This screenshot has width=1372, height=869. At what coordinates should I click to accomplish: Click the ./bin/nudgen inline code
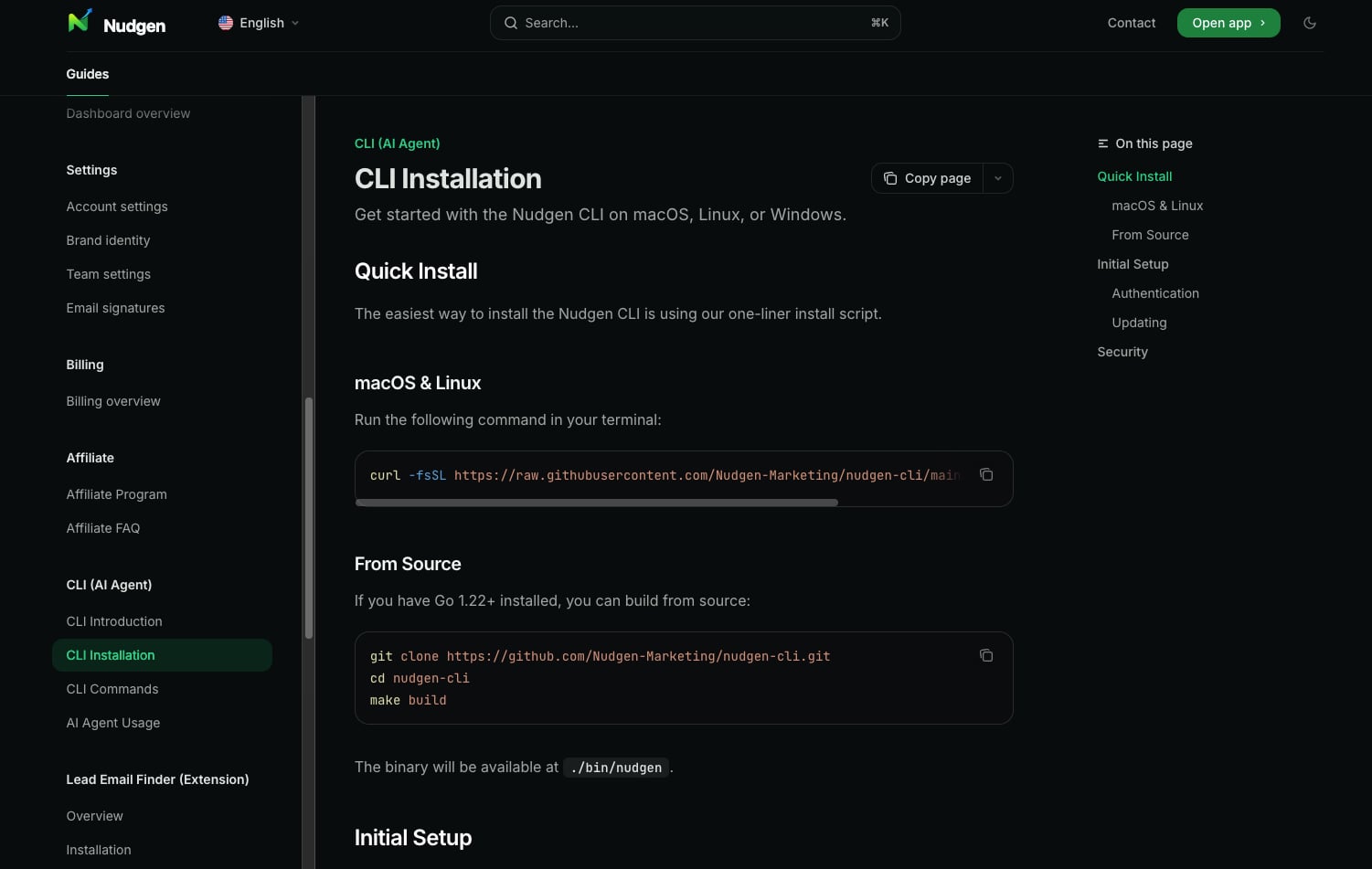(616, 768)
